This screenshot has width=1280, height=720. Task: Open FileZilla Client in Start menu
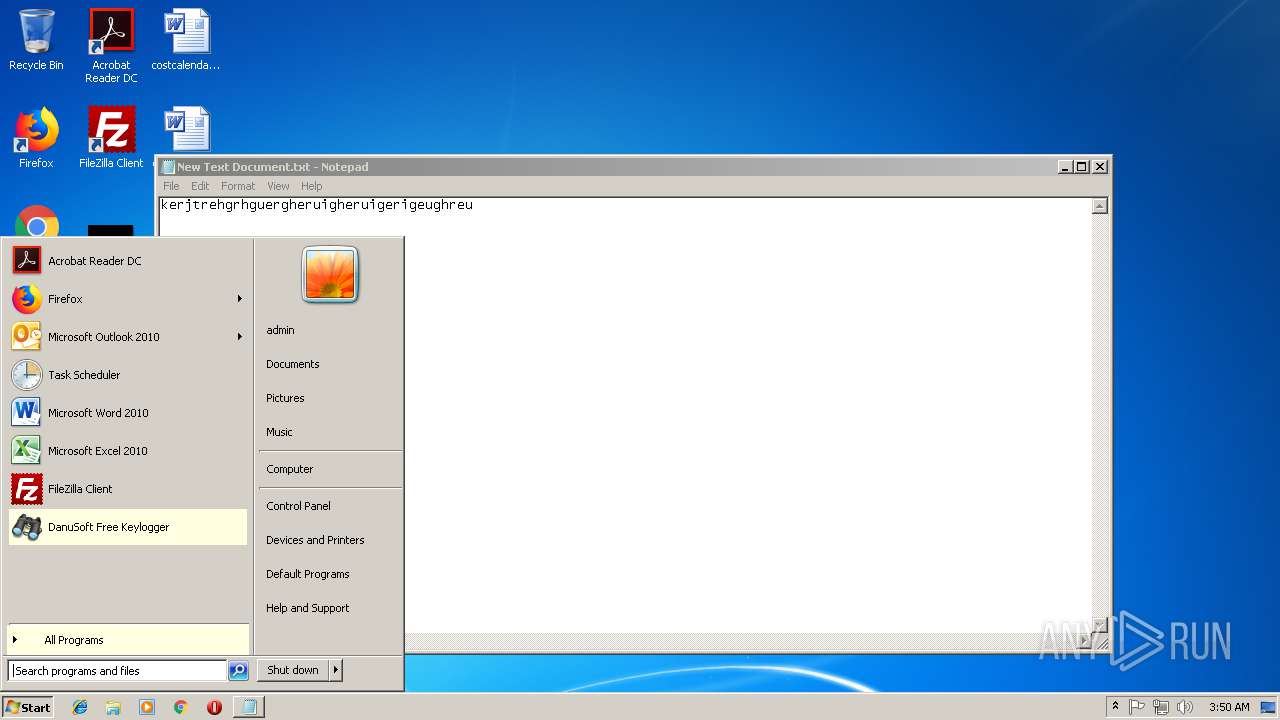coord(128,489)
